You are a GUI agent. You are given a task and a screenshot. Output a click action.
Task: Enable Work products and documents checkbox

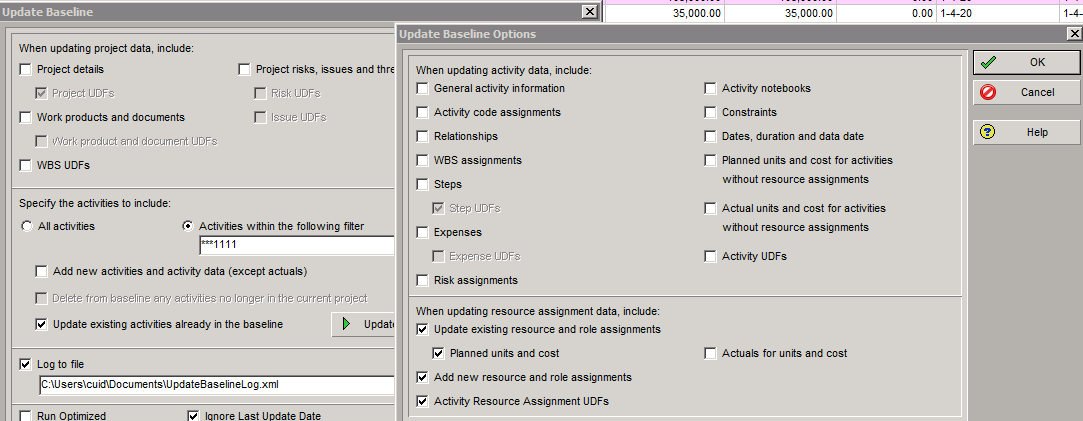point(26,117)
